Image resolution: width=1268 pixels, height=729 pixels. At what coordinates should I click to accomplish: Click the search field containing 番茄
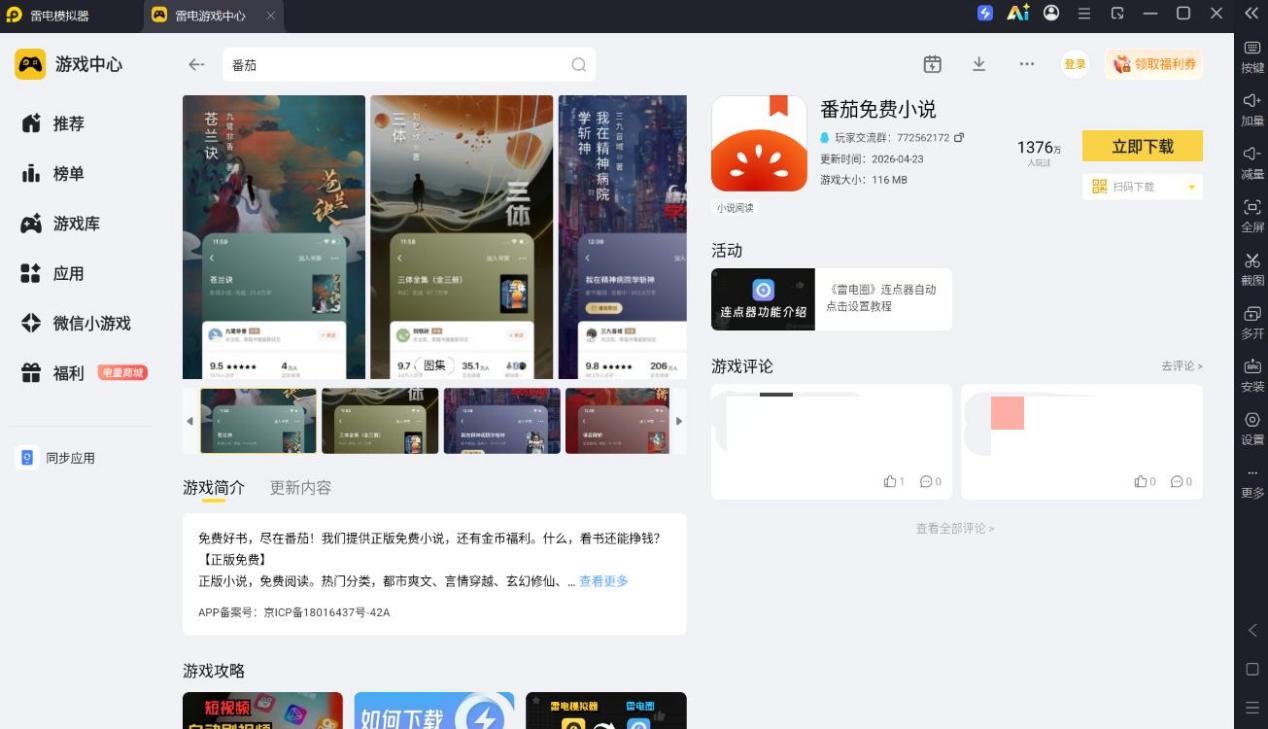409,64
